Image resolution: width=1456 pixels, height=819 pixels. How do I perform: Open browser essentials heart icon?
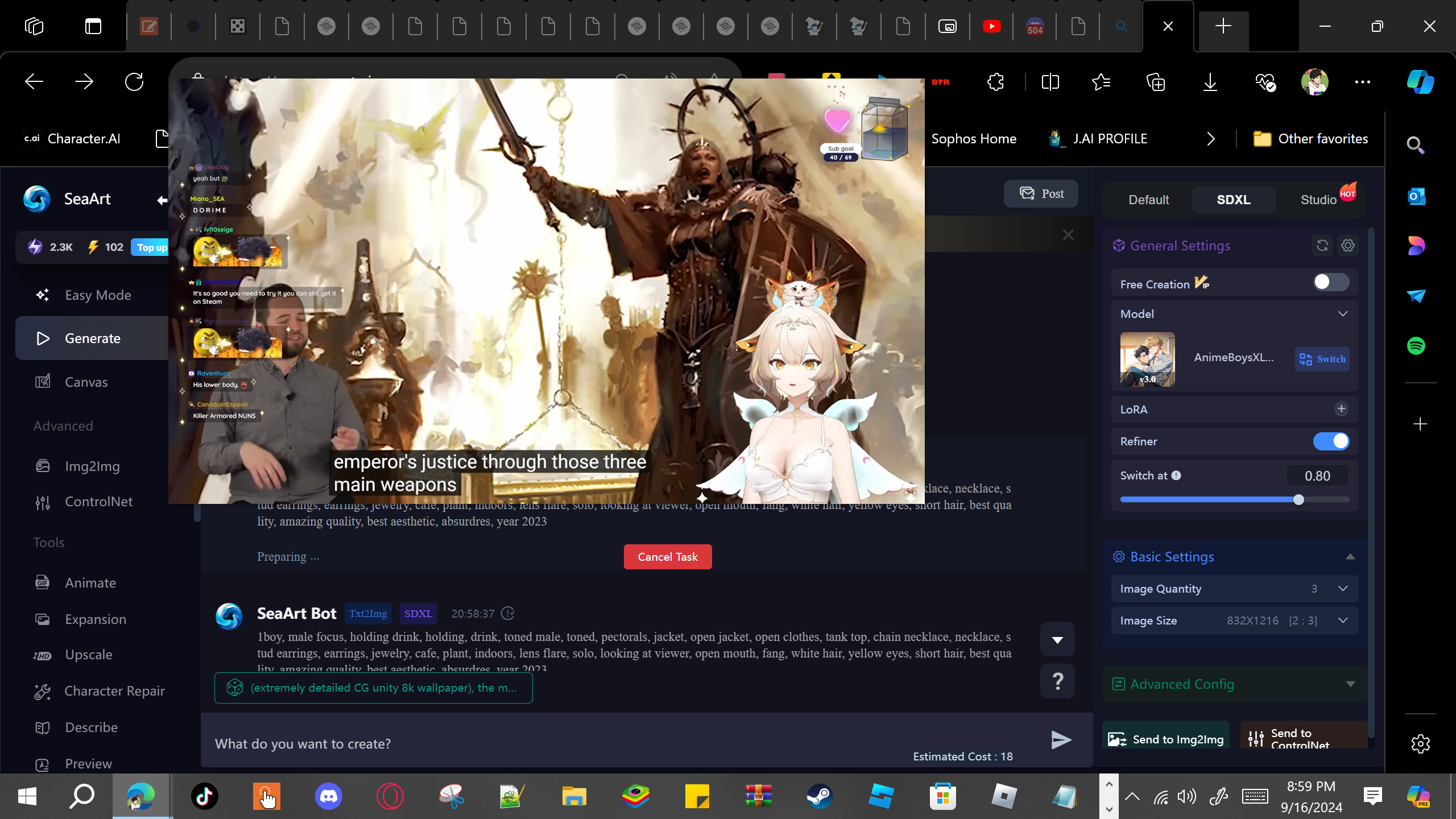(x=1265, y=82)
